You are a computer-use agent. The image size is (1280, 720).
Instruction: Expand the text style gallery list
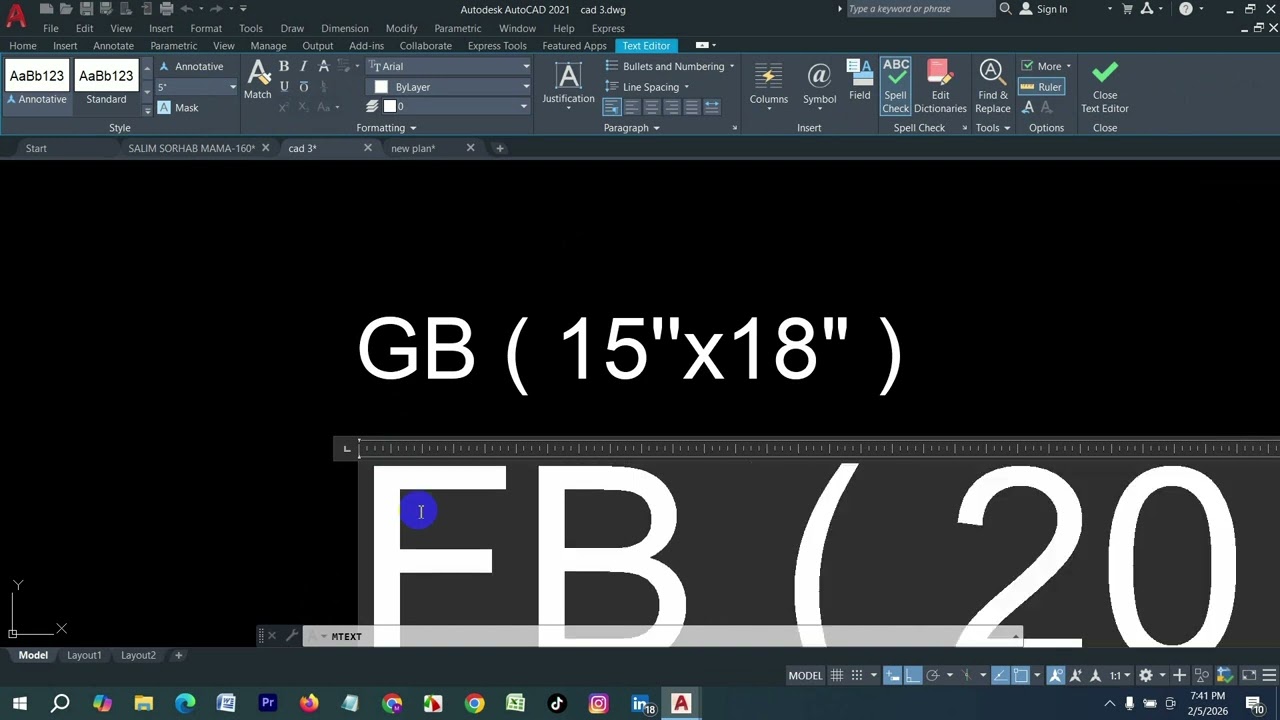point(147,110)
